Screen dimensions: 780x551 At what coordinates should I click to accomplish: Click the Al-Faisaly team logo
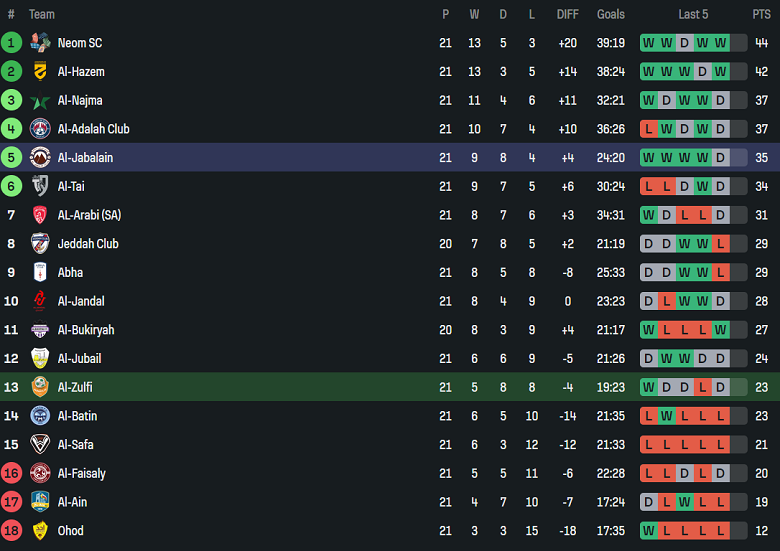pyautogui.click(x=40, y=473)
